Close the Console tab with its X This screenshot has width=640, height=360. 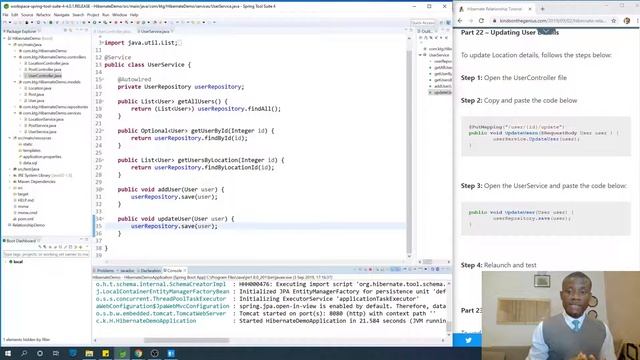click(x=184, y=271)
